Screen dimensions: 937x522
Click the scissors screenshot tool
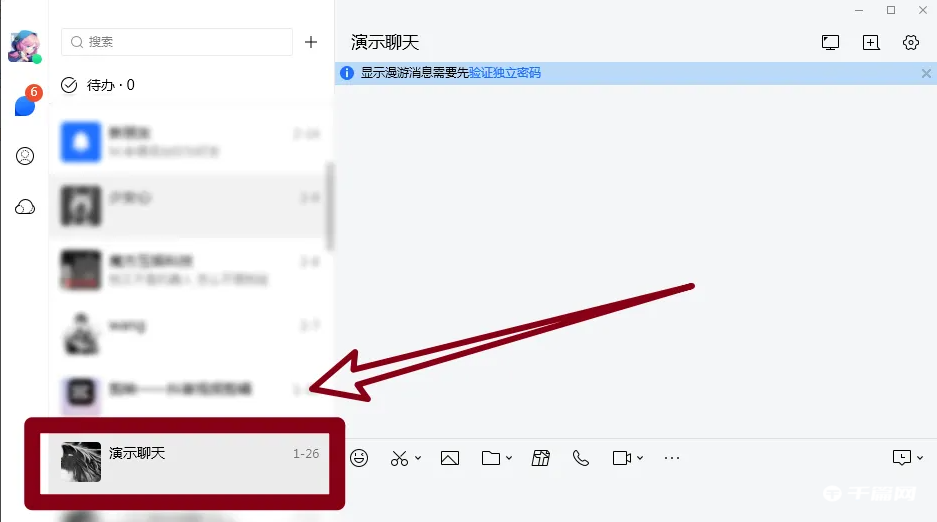coord(399,458)
